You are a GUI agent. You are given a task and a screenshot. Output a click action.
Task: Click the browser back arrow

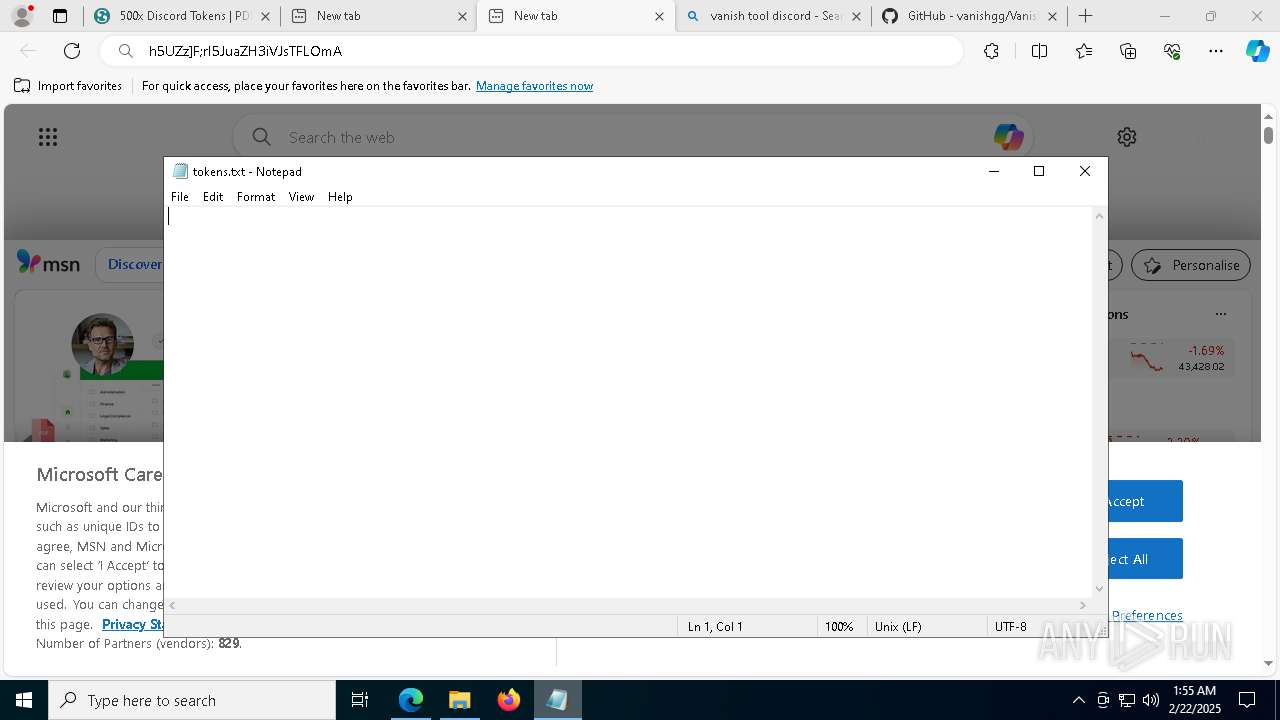[x=28, y=51]
